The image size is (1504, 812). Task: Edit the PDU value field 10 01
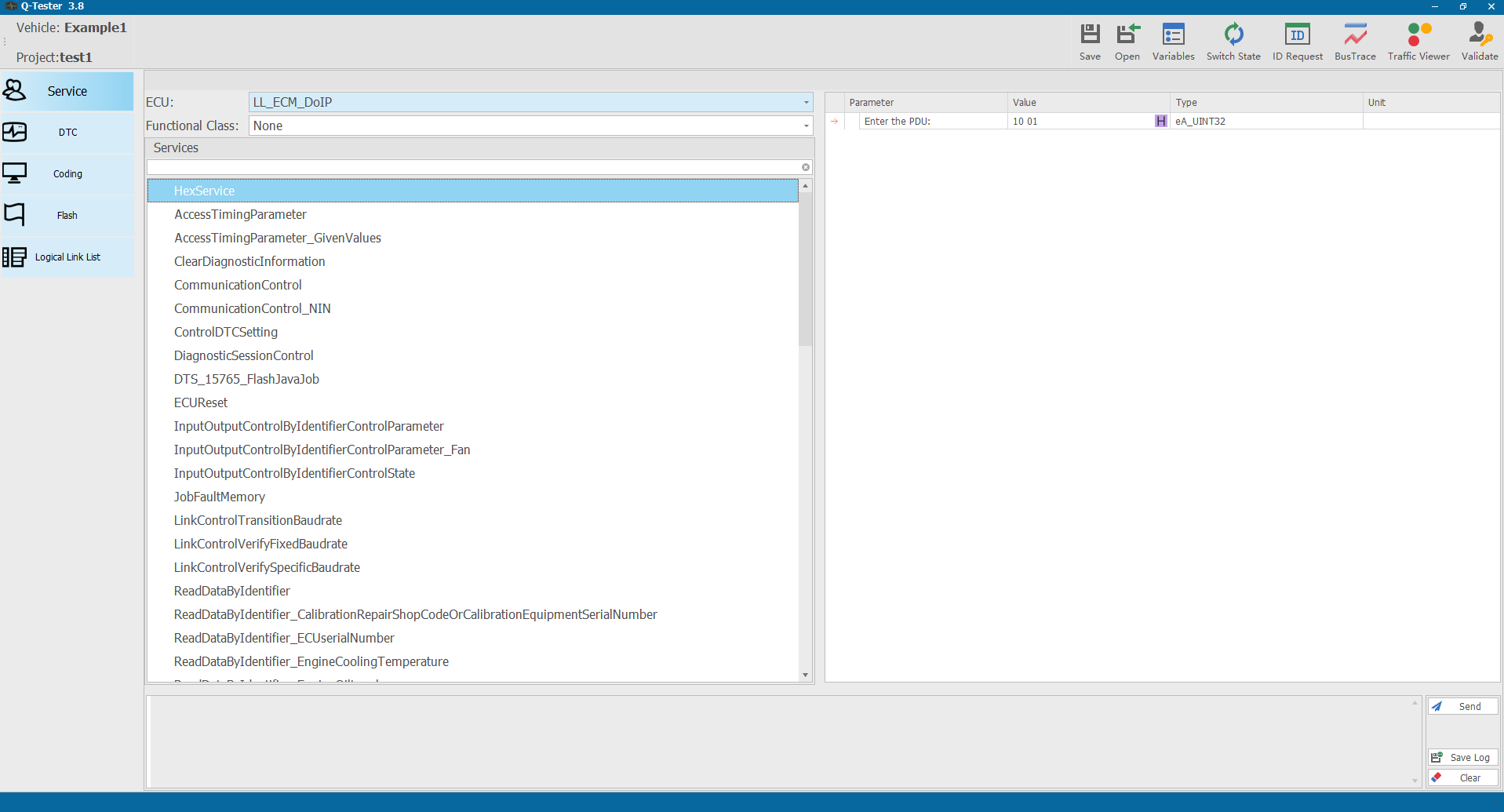point(1080,121)
